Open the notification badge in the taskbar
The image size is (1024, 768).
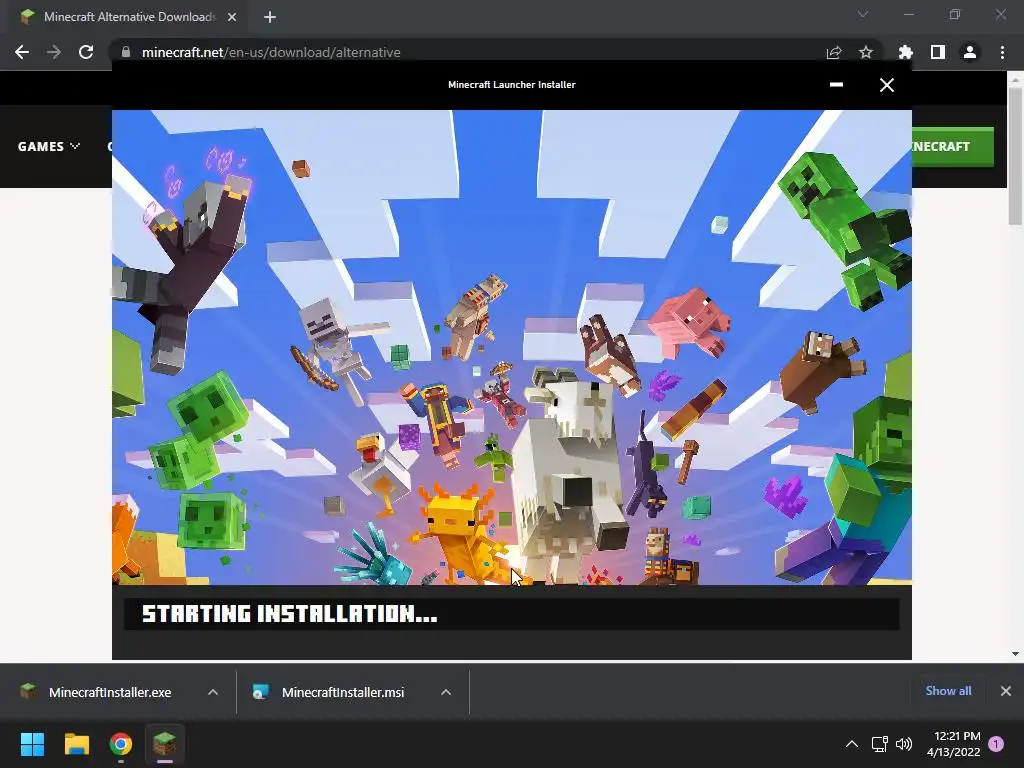(x=996, y=744)
